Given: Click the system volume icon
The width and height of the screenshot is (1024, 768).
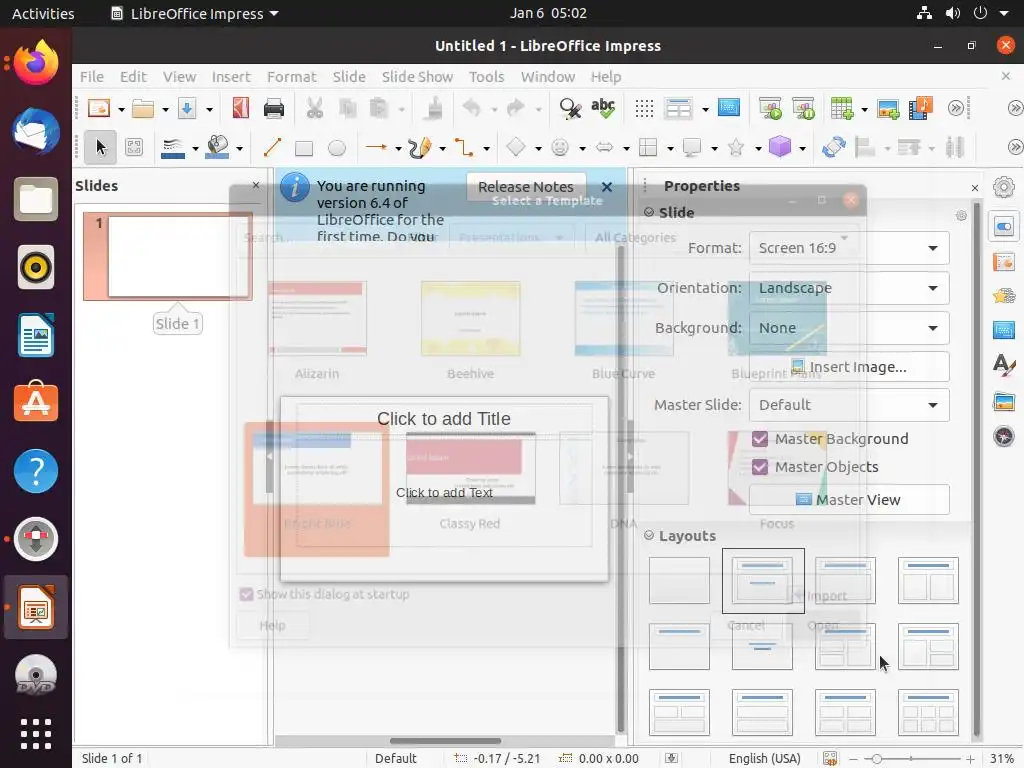Looking at the screenshot, I should (x=953, y=13).
